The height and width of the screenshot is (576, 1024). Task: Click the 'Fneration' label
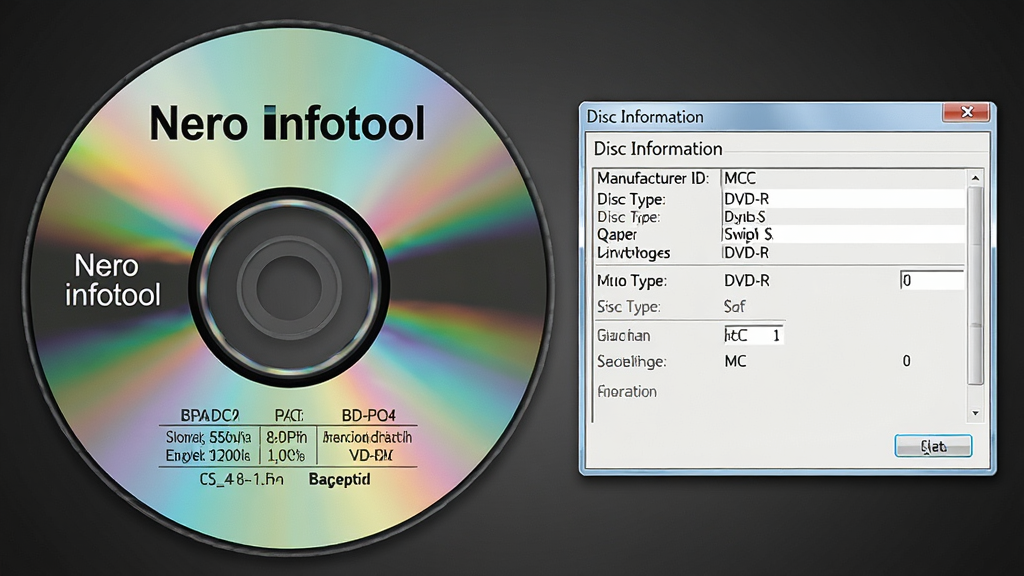(x=627, y=391)
